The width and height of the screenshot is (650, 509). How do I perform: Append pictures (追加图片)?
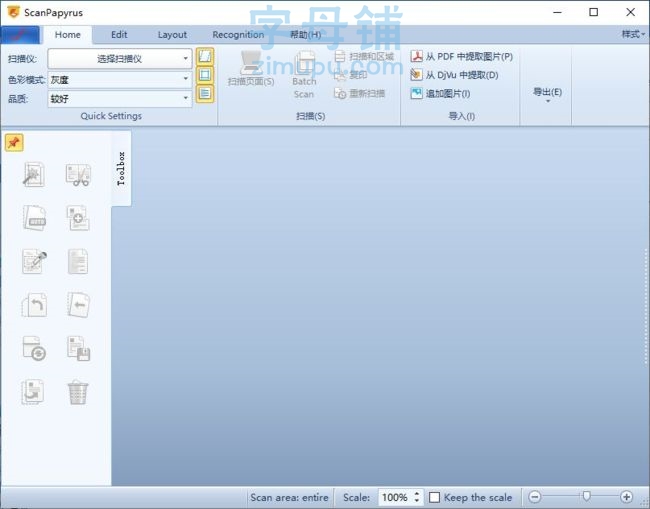(x=440, y=94)
